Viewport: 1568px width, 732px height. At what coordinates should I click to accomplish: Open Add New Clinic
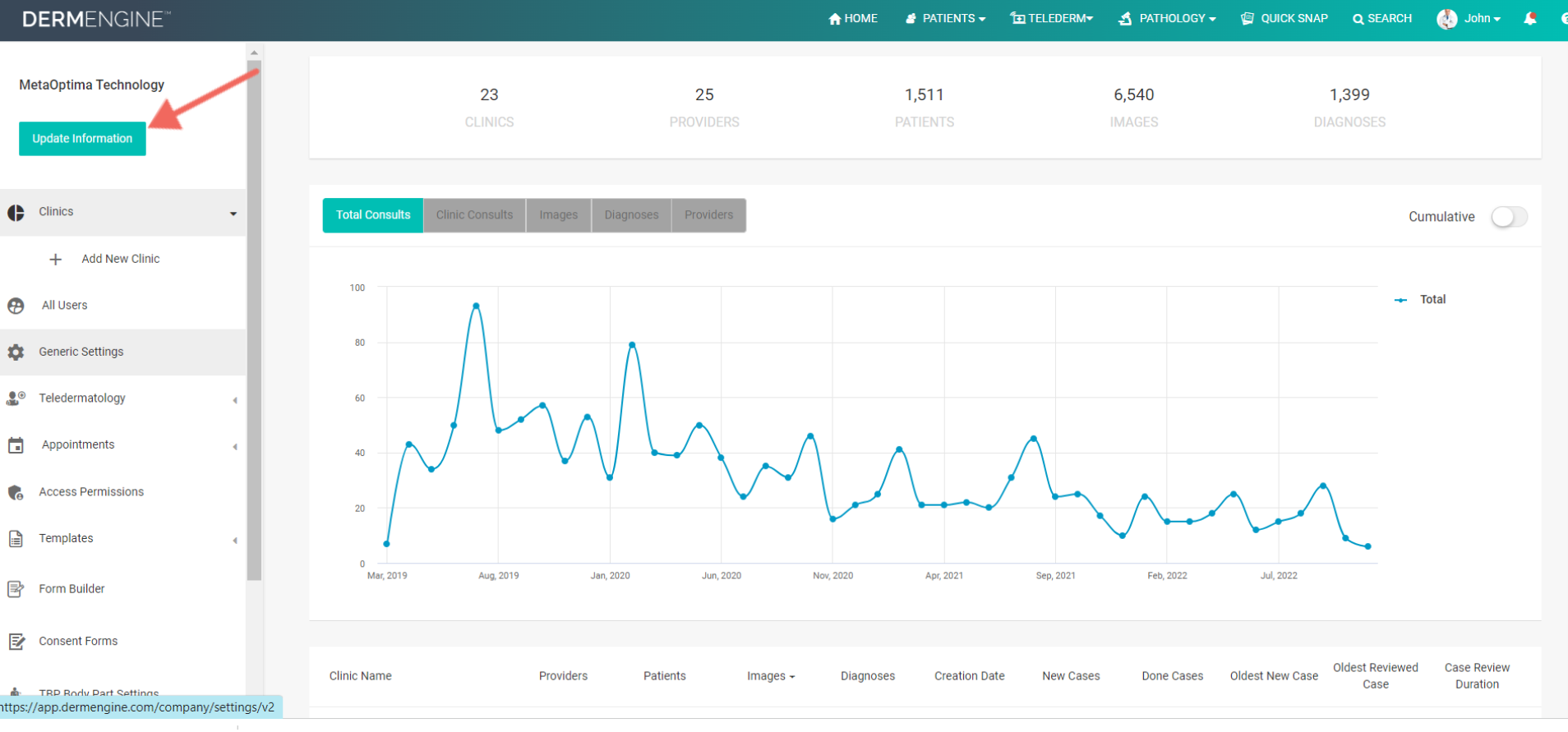click(121, 259)
